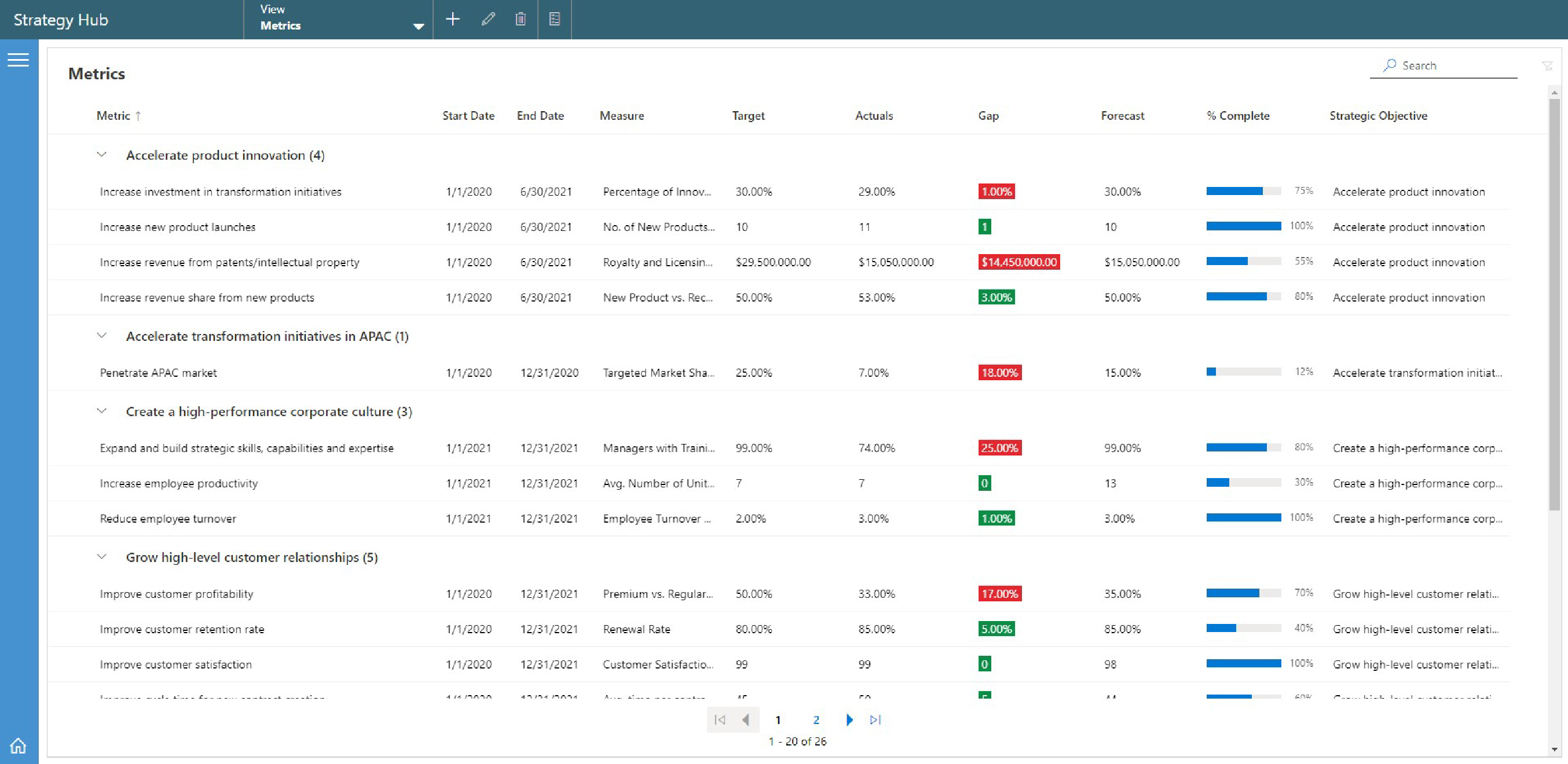Click the trash delete icon
The height and width of the screenshot is (764, 1568).
click(521, 20)
